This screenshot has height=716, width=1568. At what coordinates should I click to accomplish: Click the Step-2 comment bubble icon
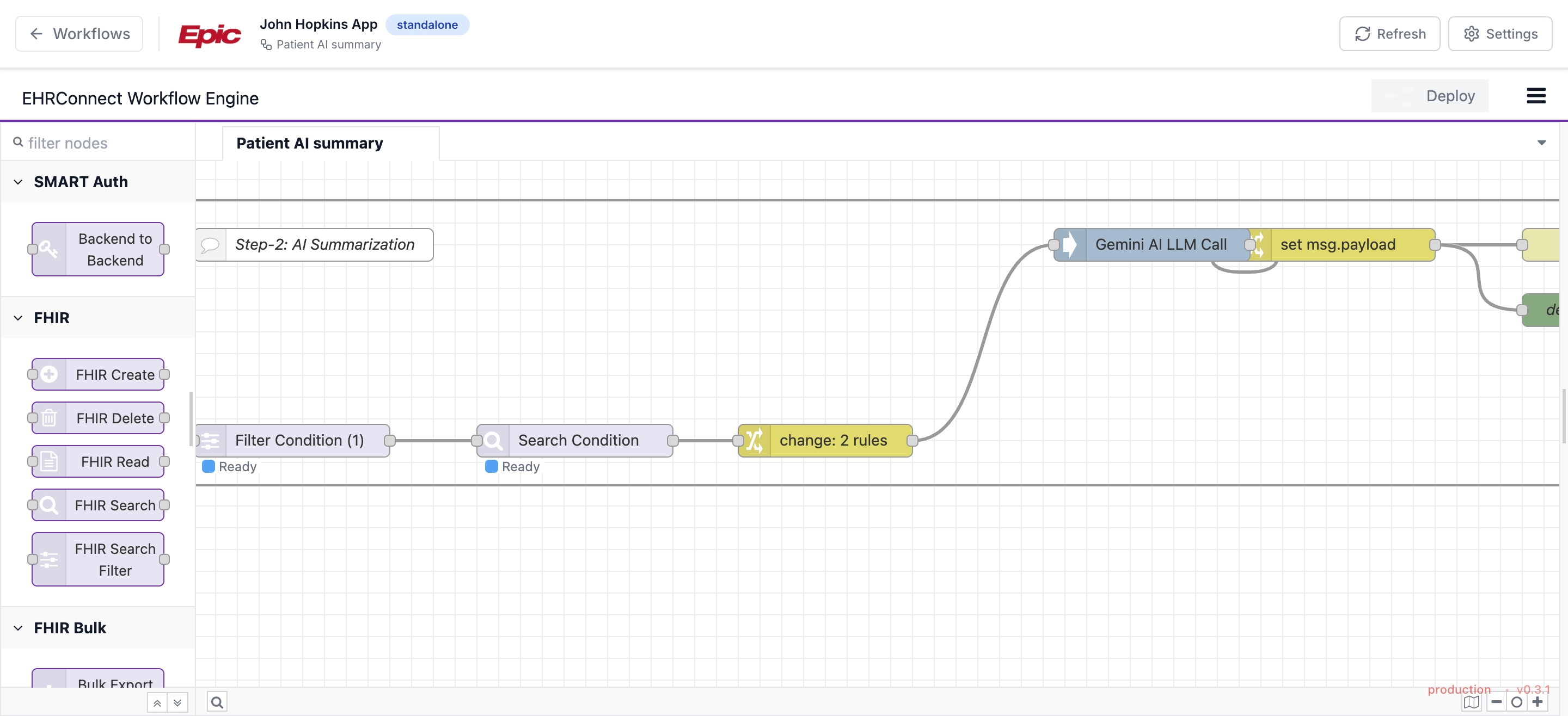pyautogui.click(x=210, y=244)
